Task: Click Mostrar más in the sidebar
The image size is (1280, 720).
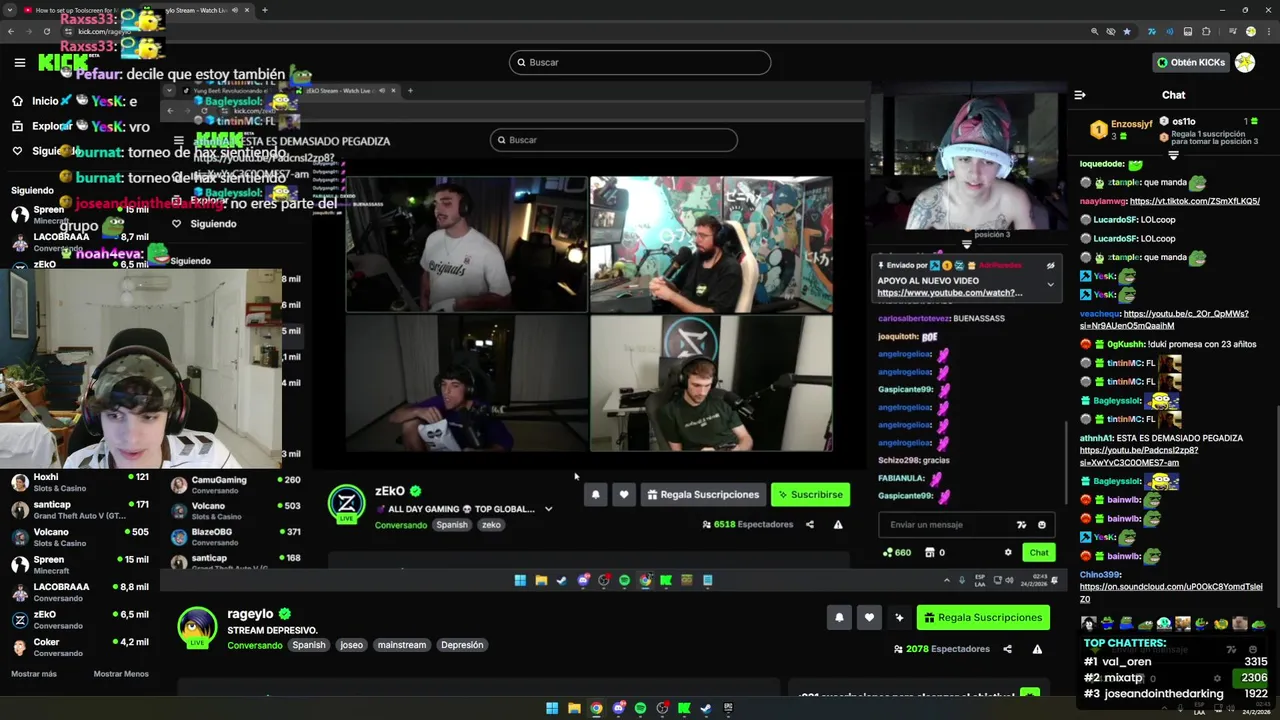Action: 34,674
